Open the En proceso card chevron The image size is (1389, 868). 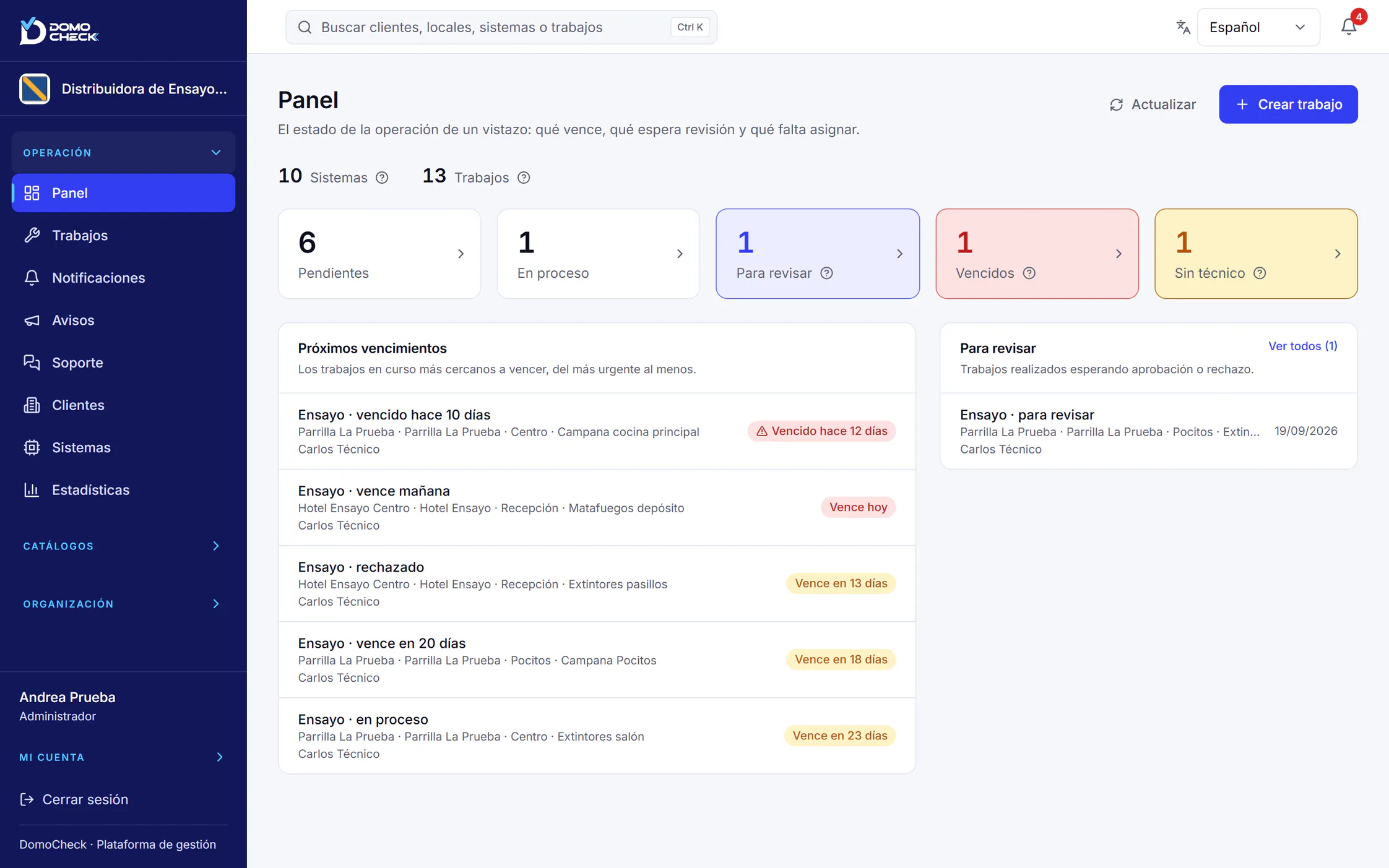pyautogui.click(x=680, y=254)
